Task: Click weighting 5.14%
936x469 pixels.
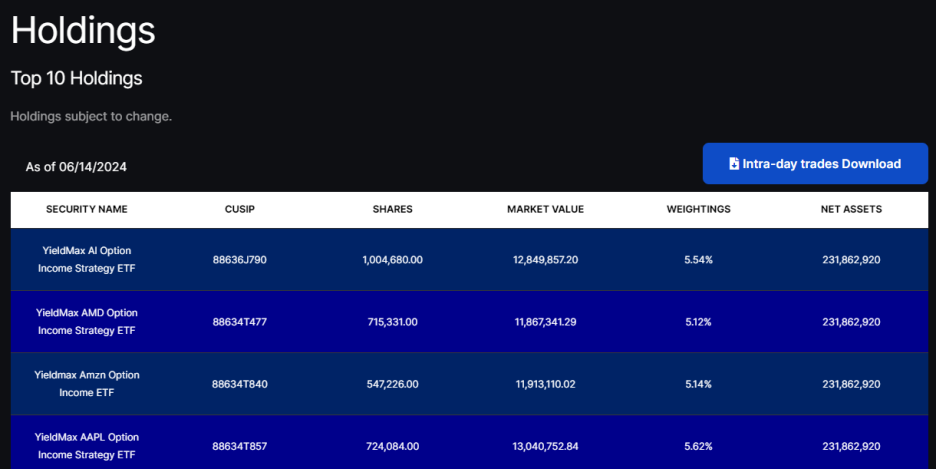Action: (698, 384)
